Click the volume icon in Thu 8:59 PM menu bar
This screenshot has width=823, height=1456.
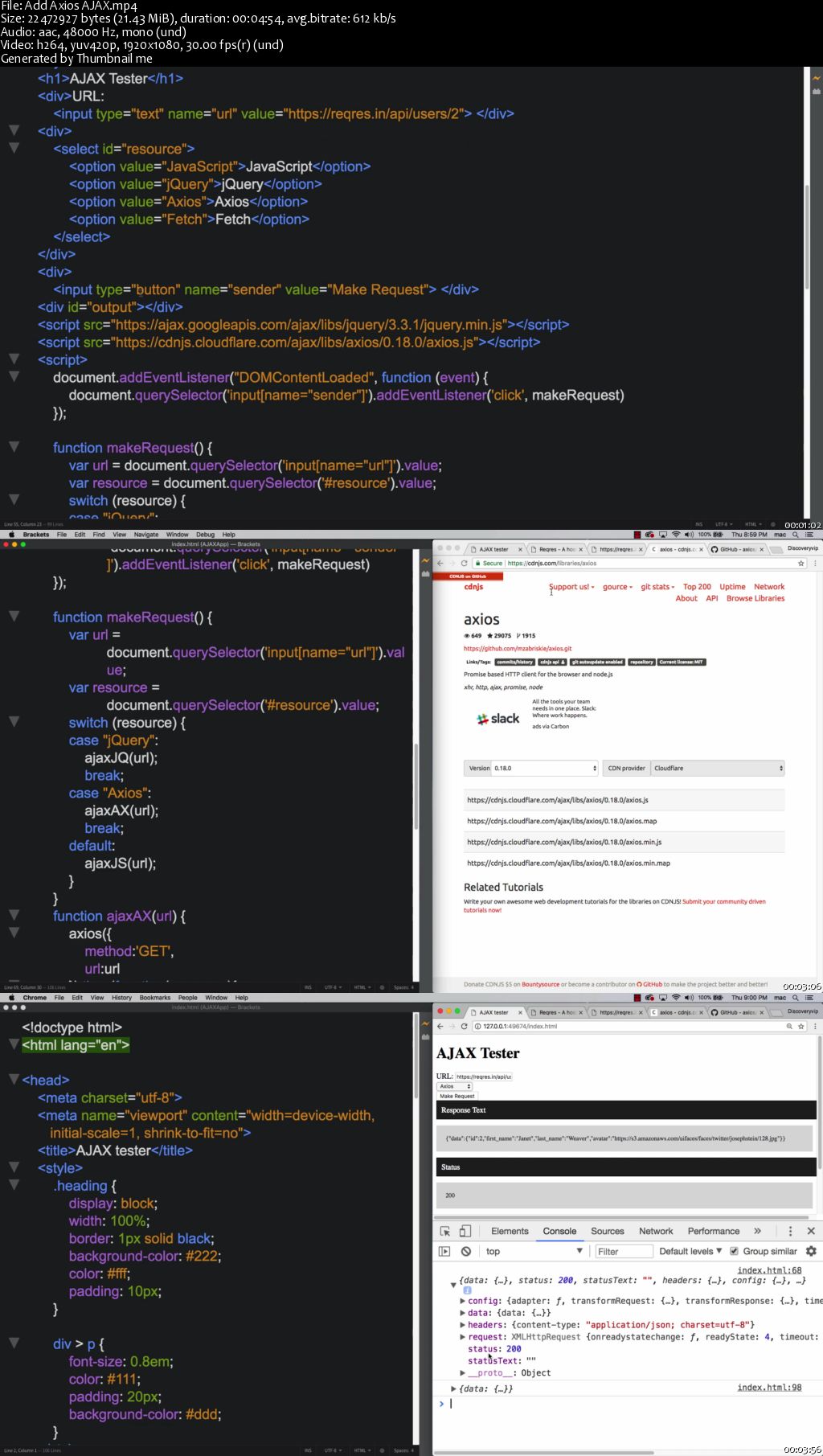pyautogui.click(x=689, y=534)
